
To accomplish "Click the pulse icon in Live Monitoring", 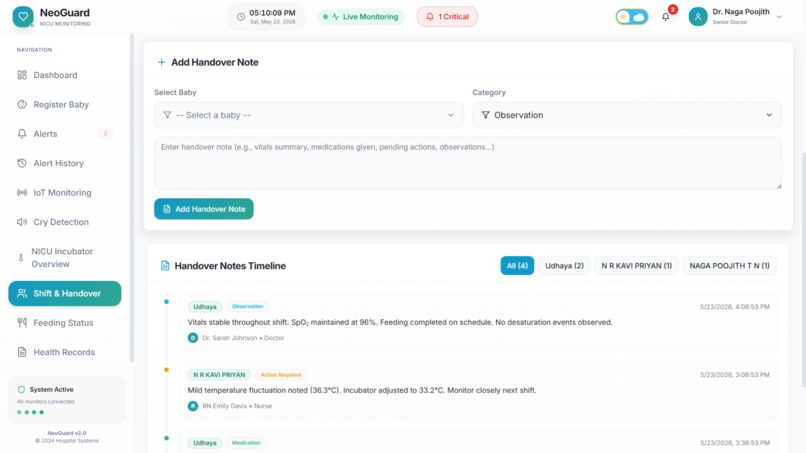I will pos(335,17).
